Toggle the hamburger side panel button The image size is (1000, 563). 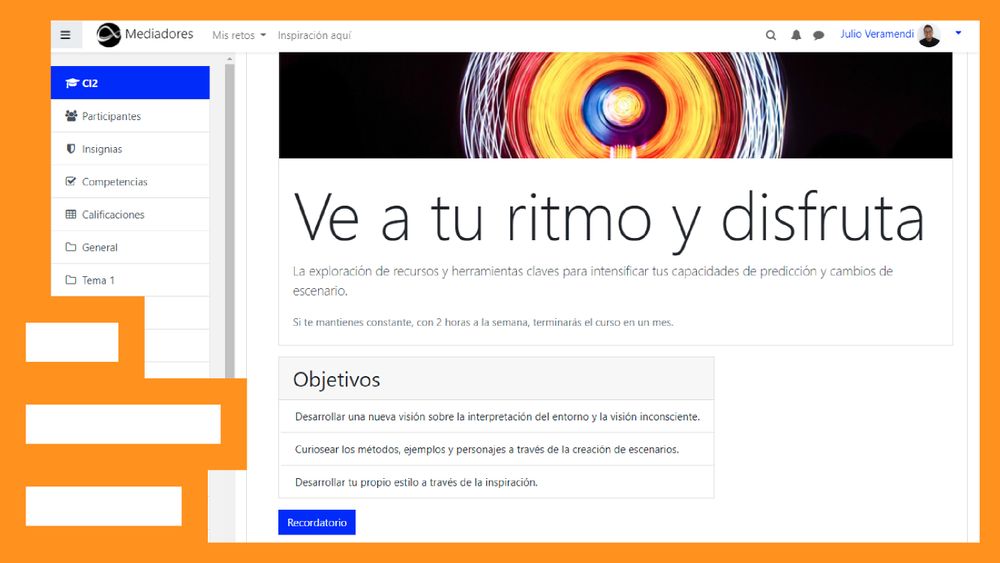coord(66,35)
